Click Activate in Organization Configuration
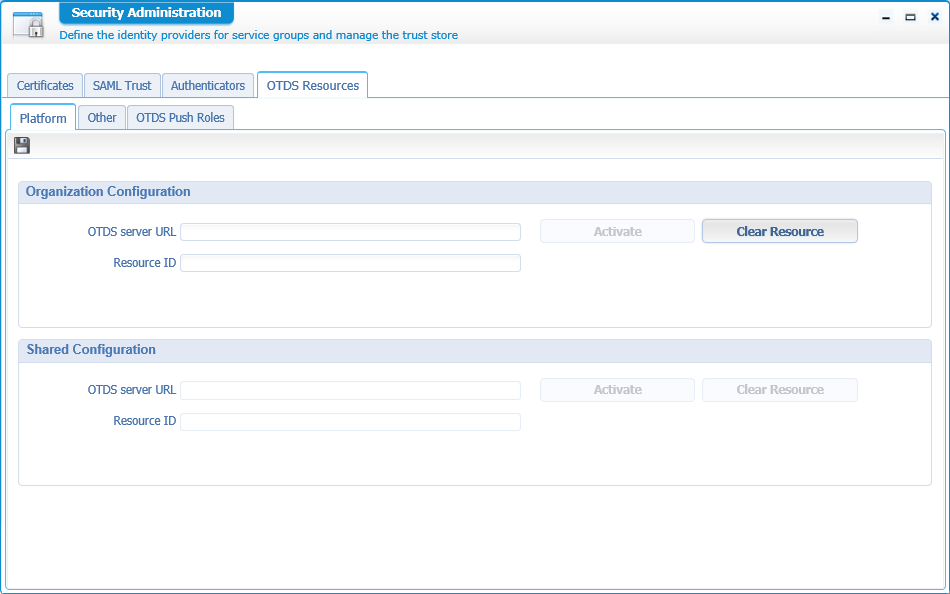 pyautogui.click(x=617, y=232)
